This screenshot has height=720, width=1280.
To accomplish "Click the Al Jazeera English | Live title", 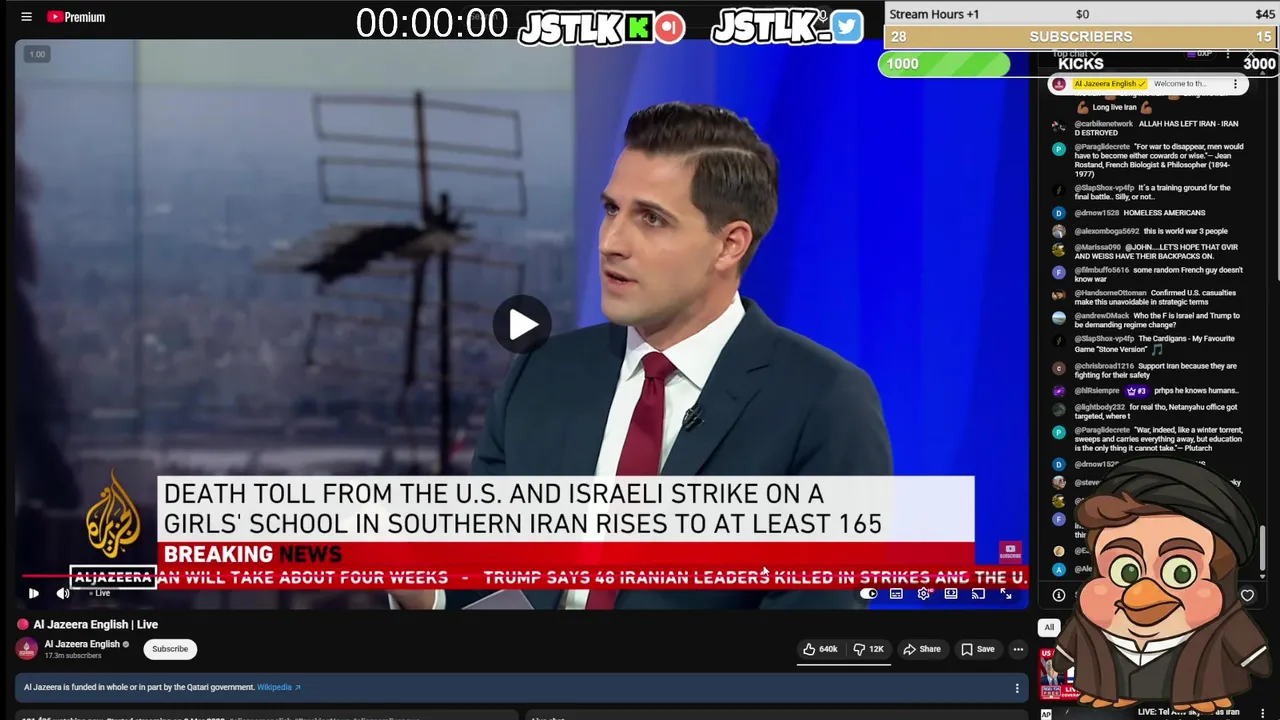I will pos(95,624).
